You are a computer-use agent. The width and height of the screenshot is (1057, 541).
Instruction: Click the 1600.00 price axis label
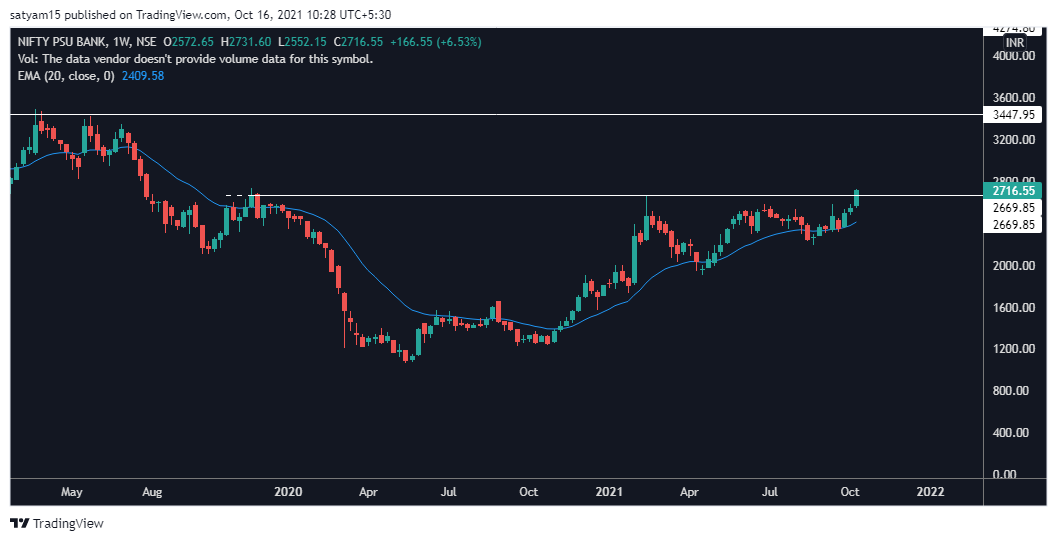(1013, 307)
